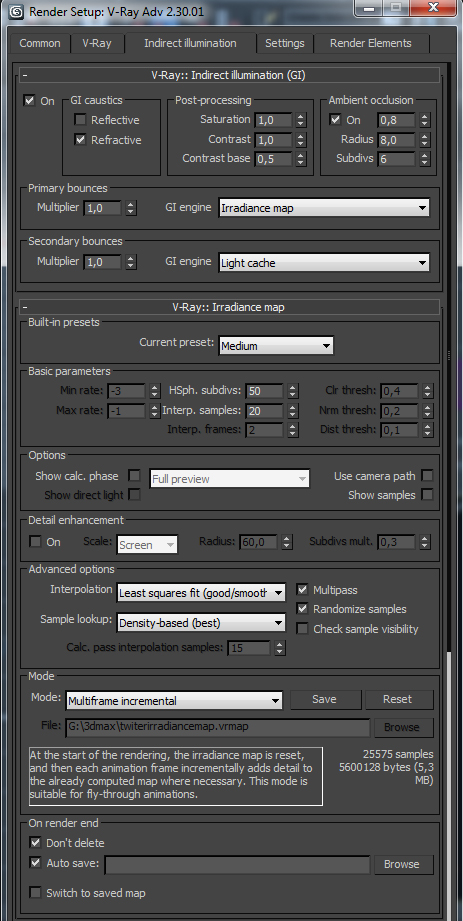Open Primary bounces GI engine dropdown
The image size is (463, 921).
click(x=324, y=208)
